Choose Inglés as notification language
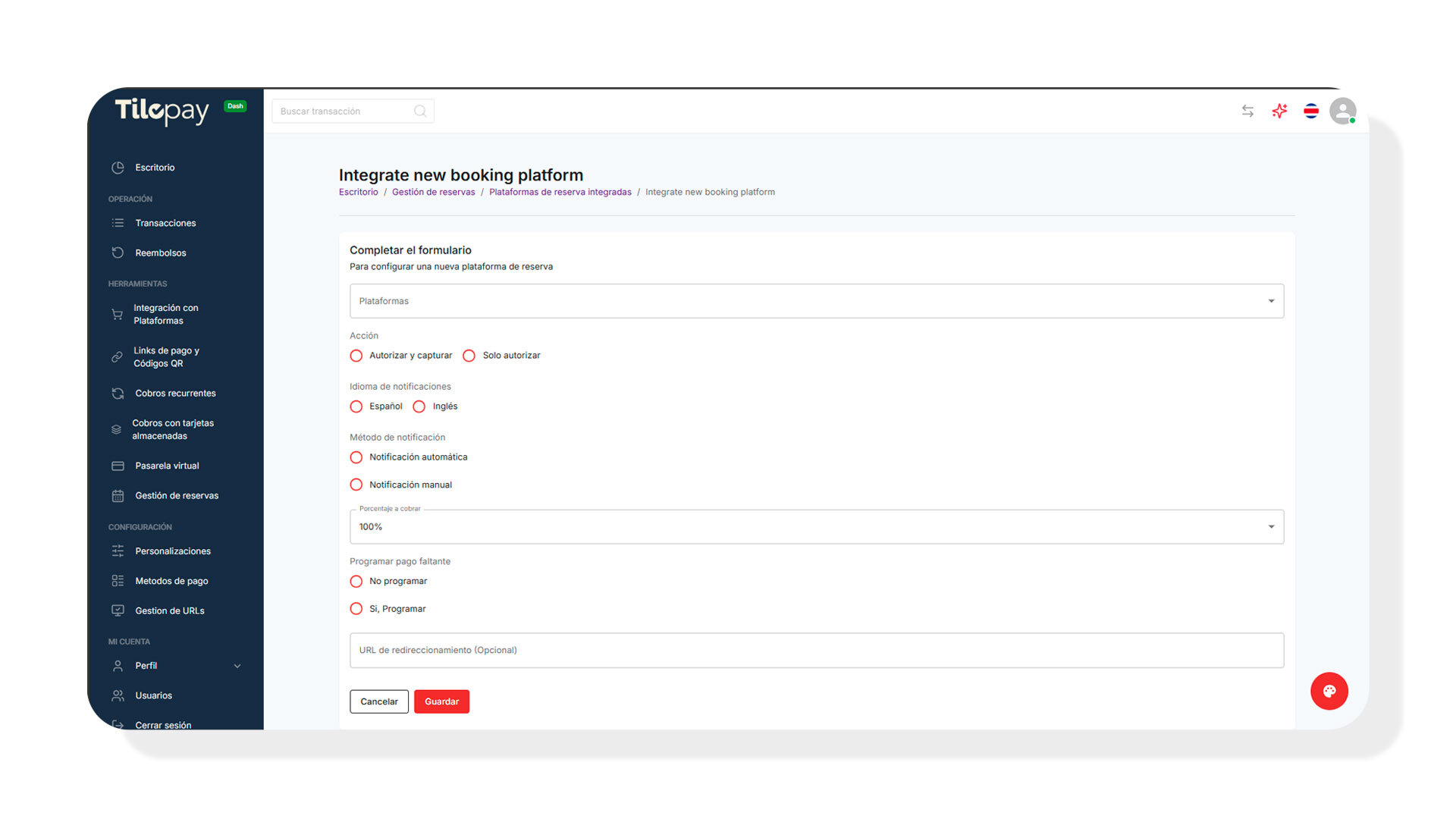This screenshot has width=1456, height=819. point(419,406)
